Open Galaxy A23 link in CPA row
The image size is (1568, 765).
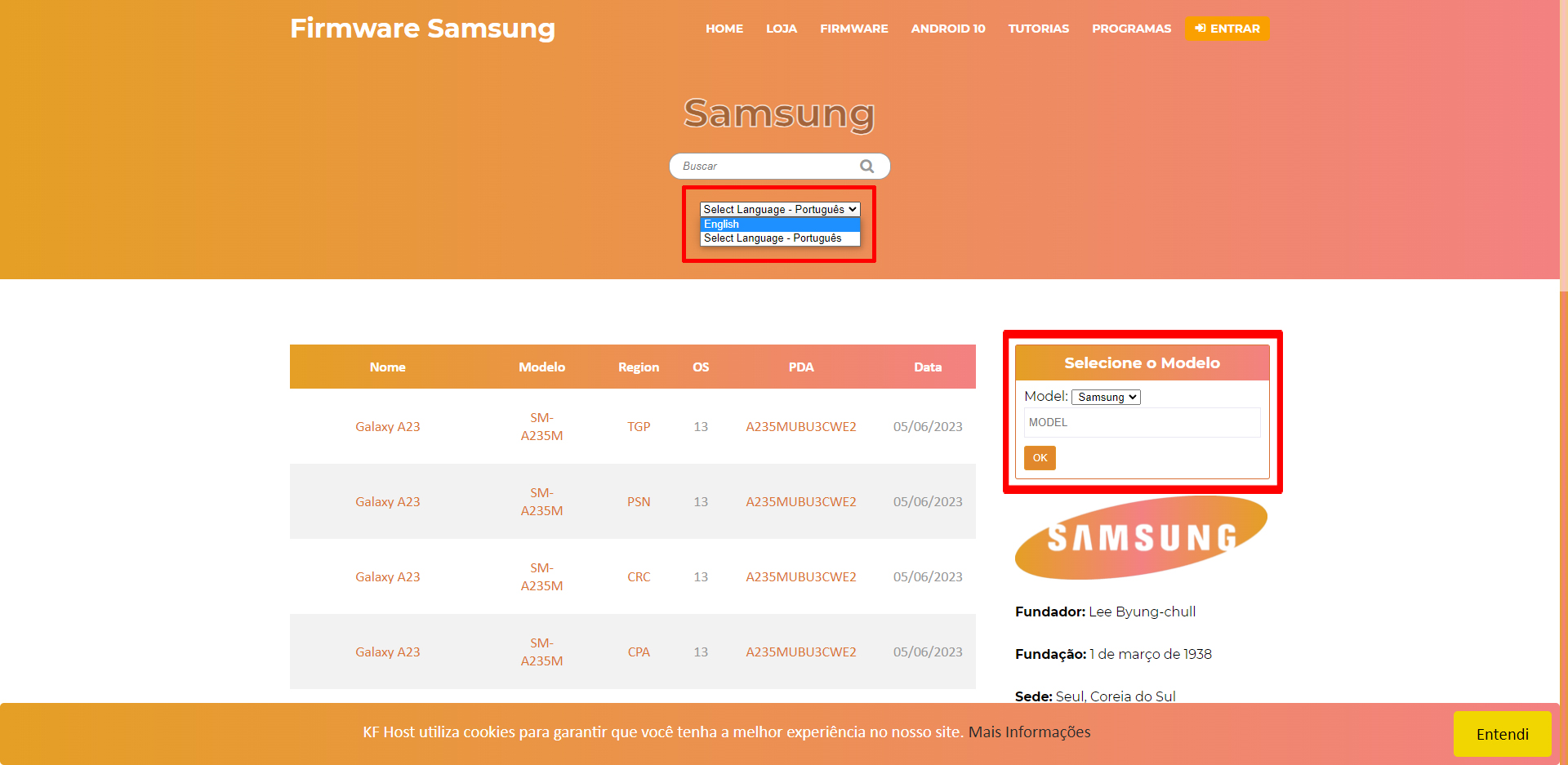387,652
